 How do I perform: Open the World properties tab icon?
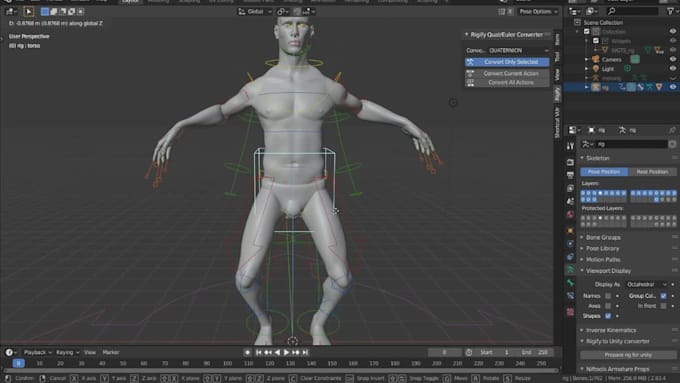pos(570,214)
